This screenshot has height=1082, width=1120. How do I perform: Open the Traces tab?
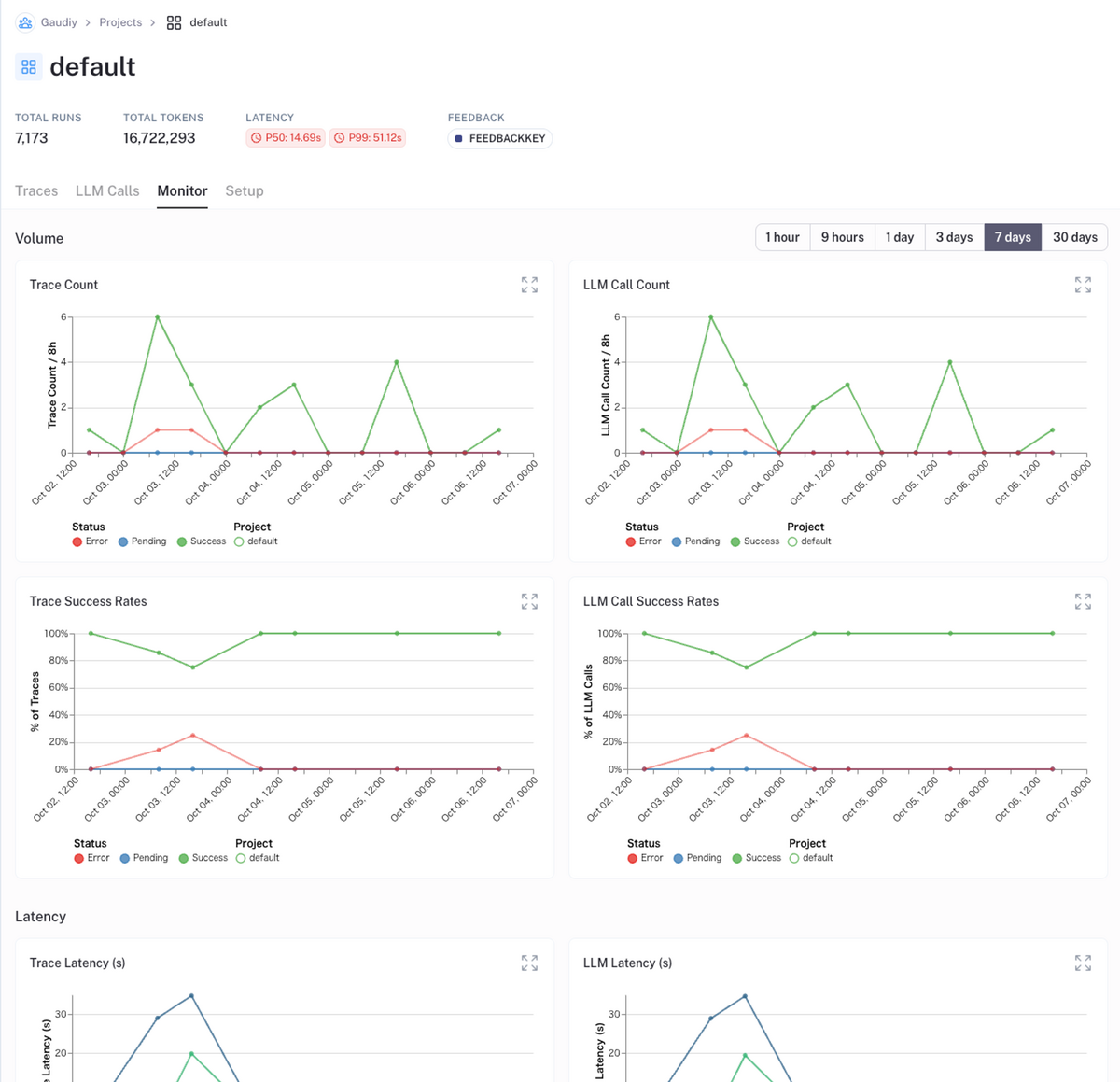coord(36,190)
